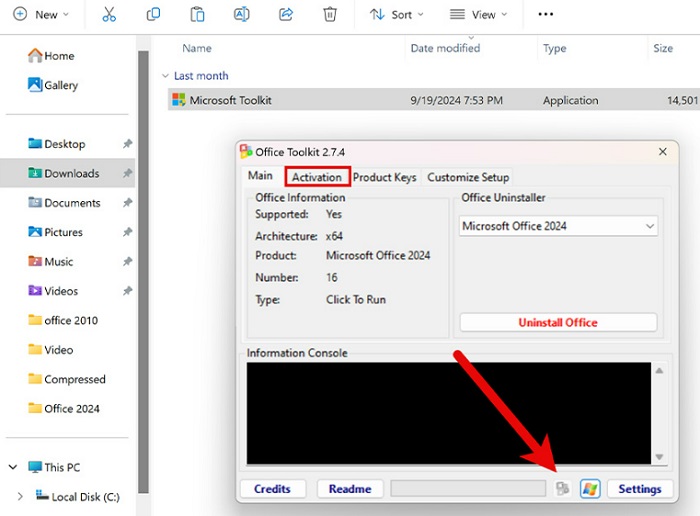Viewport: 700px width, 516px height.
Task: Click the console scrollbar down arrow
Action: pyautogui.click(x=659, y=457)
